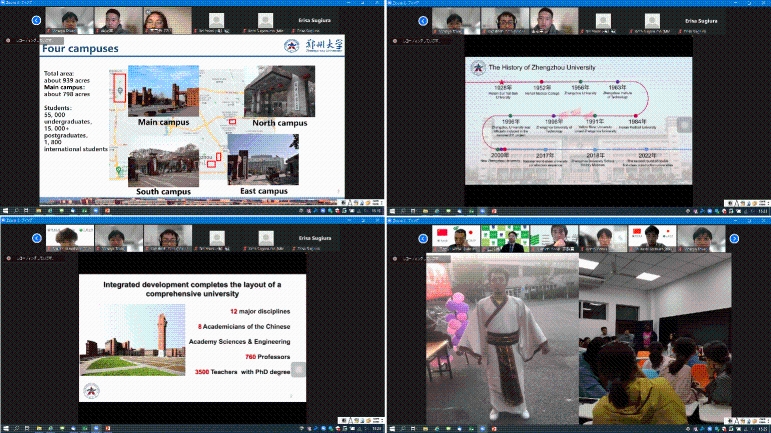Click left blue arrow in costume photo window
This screenshot has width=771, height=433.
[423, 238]
